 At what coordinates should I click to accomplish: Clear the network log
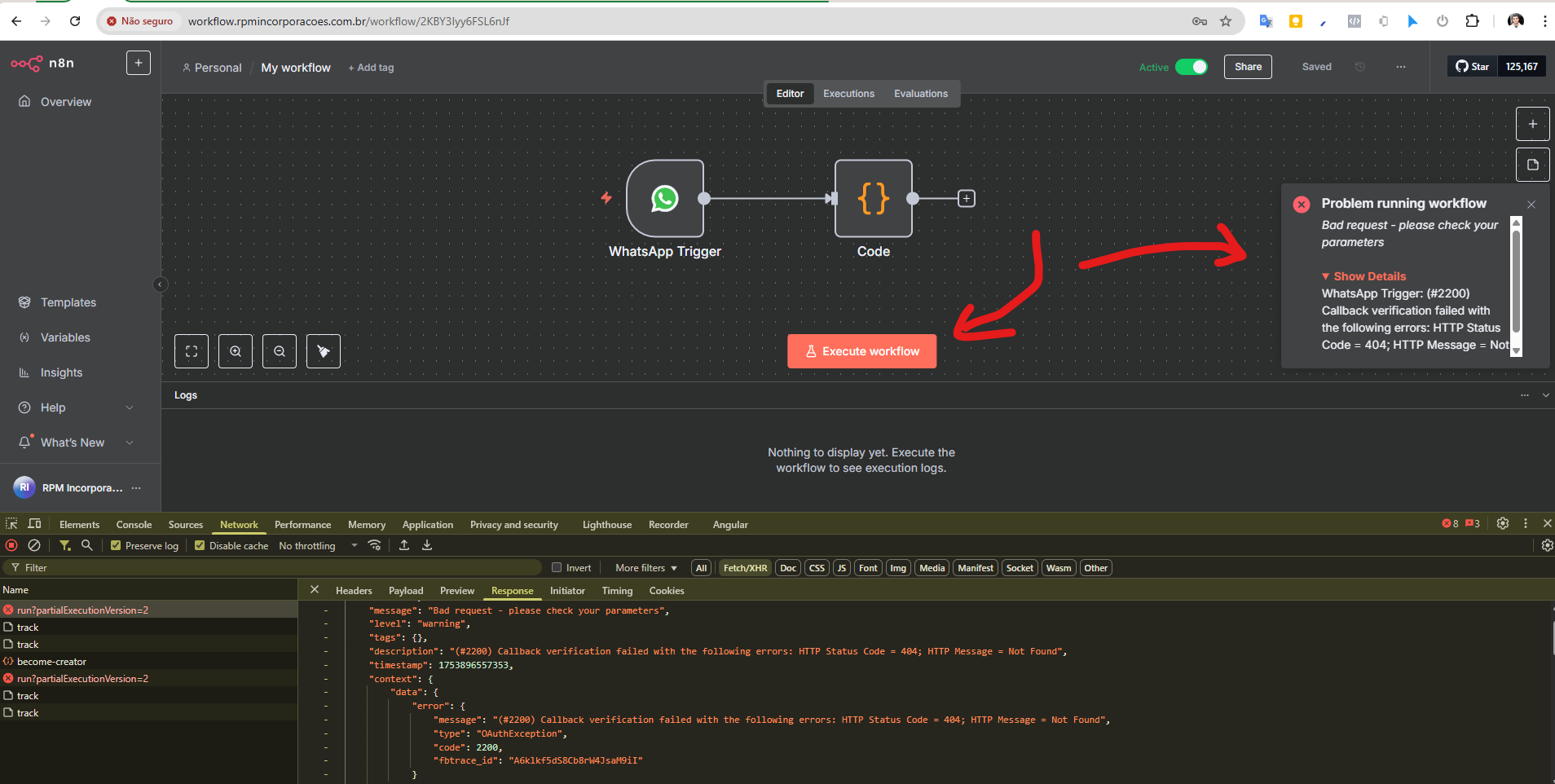(x=34, y=545)
